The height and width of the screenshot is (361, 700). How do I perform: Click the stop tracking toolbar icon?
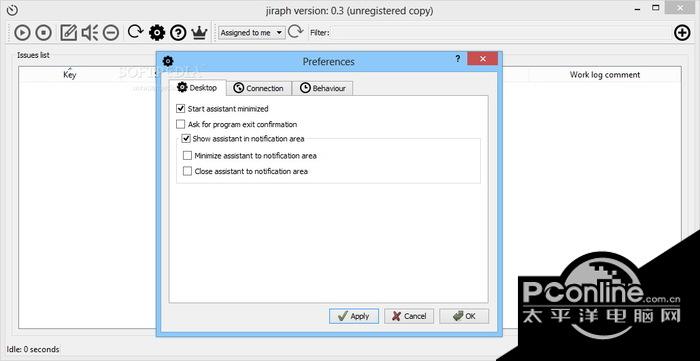(43, 33)
